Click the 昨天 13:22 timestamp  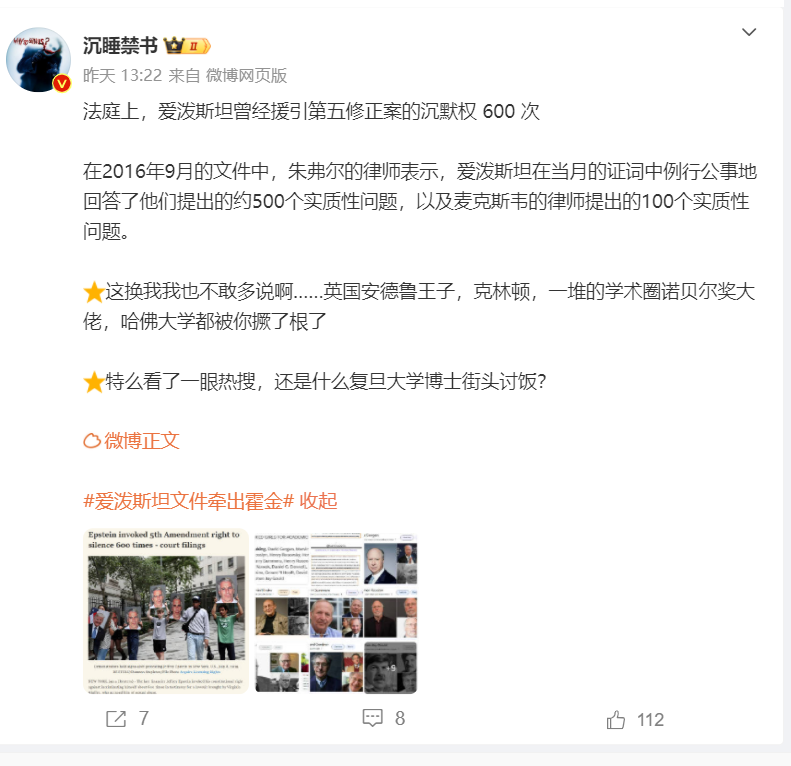123,76
